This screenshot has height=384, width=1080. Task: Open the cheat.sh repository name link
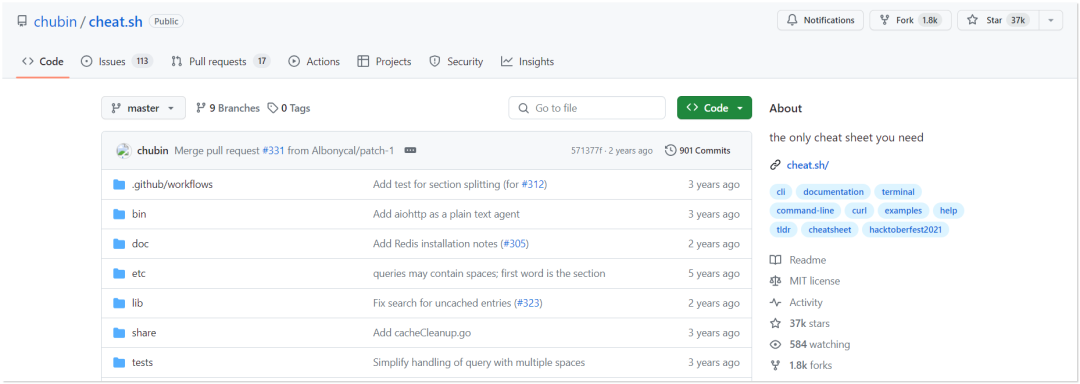[116, 21]
